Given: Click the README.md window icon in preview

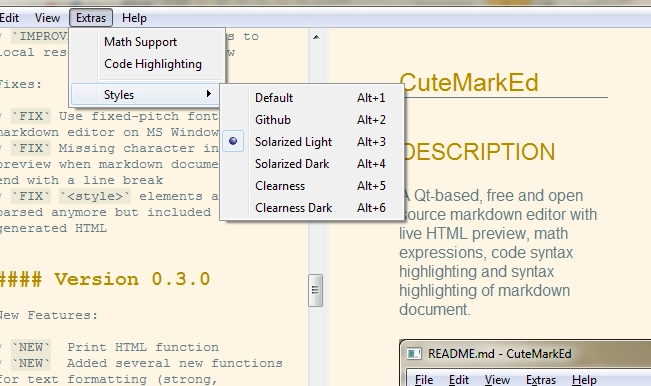Looking at the screenshot, I should [x=414, y=354].
